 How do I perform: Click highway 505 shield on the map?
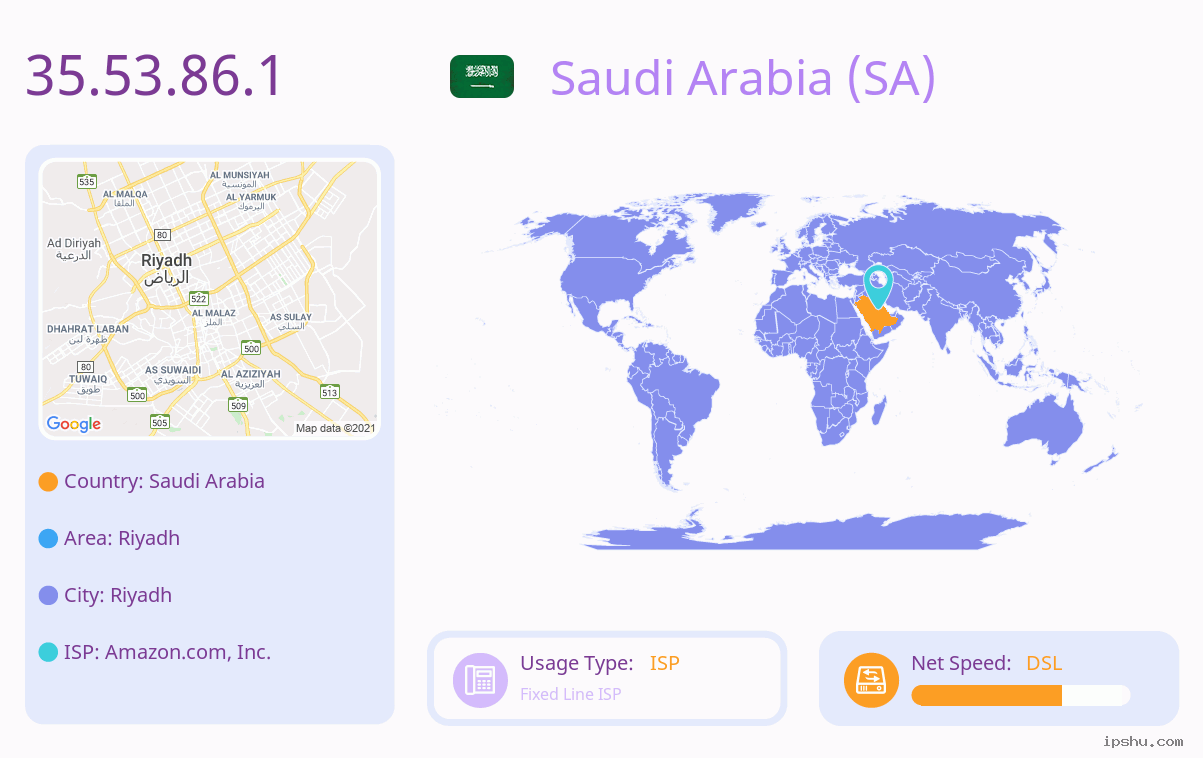click(x=160, y=423)
